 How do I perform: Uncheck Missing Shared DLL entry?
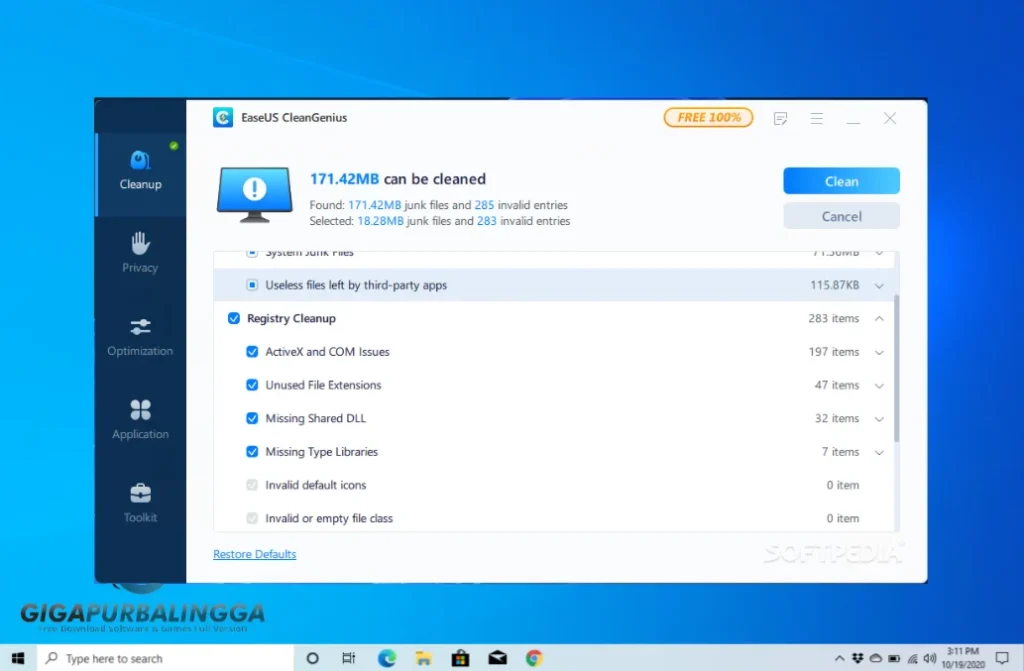coord(252,418)
